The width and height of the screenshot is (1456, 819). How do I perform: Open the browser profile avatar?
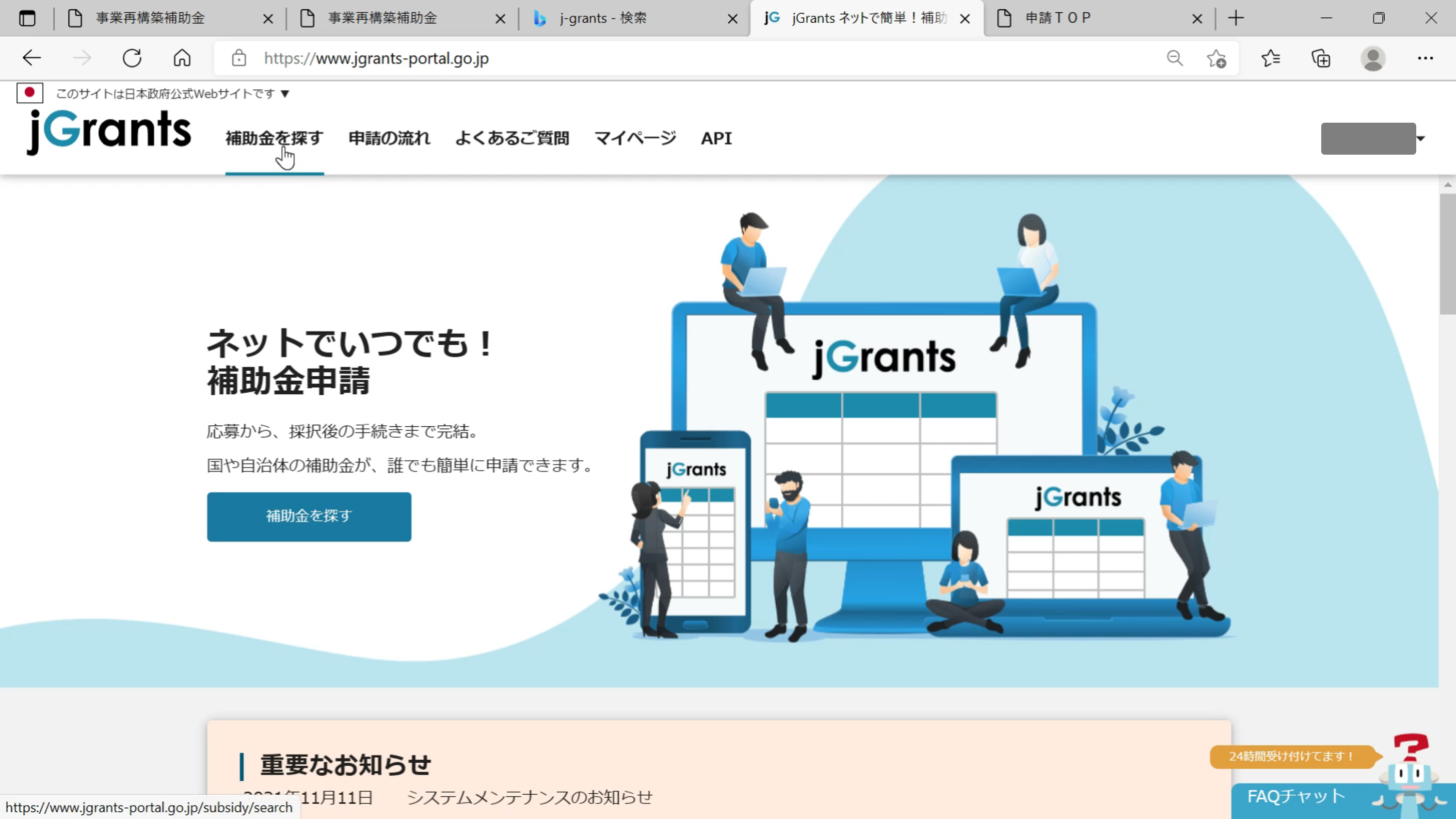click(1373, 59)
